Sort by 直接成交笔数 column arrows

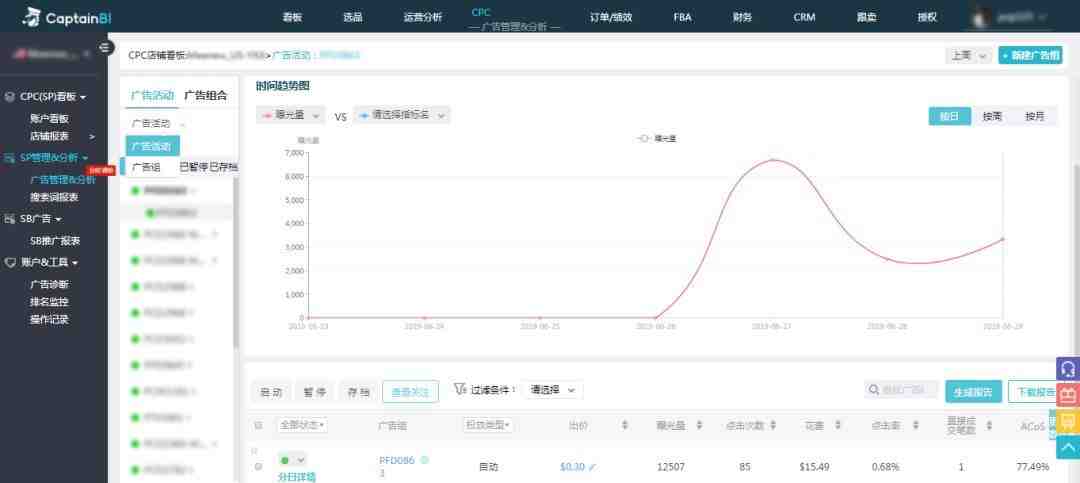tap(989, 426)
